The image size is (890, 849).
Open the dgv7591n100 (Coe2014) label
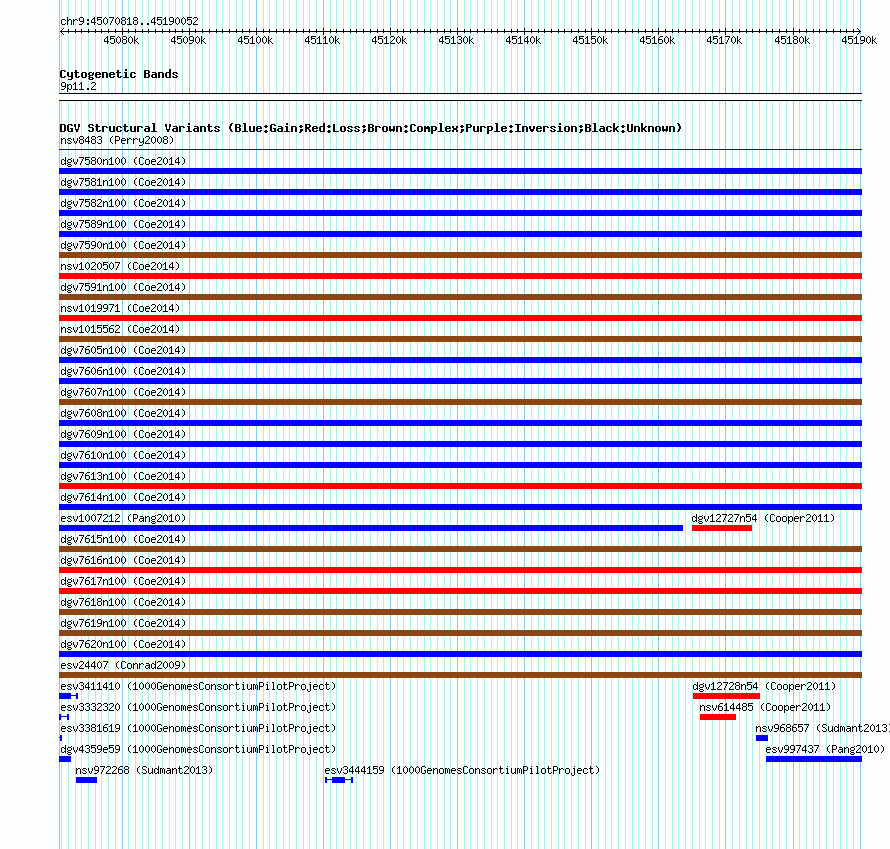coord(123,287)
